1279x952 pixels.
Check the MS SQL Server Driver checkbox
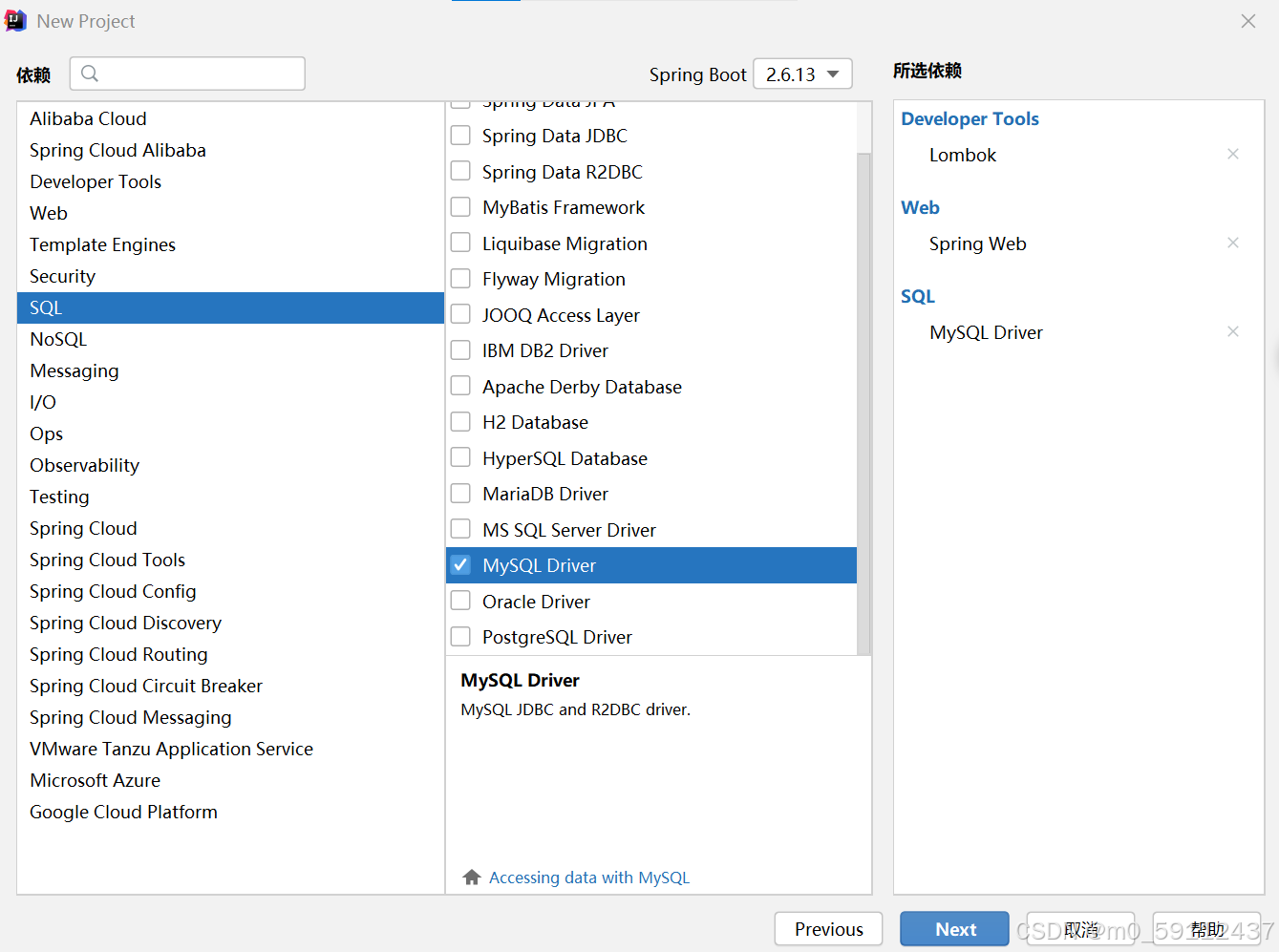(x=460, y=529)
